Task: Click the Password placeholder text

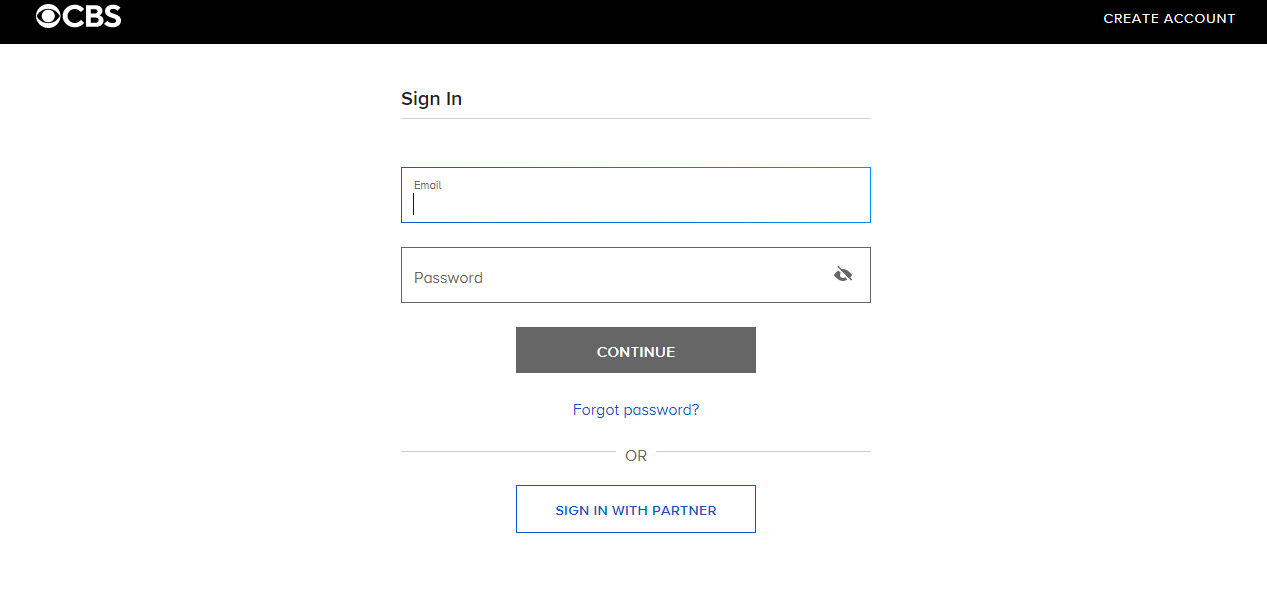Action: [x=448, y=278]
